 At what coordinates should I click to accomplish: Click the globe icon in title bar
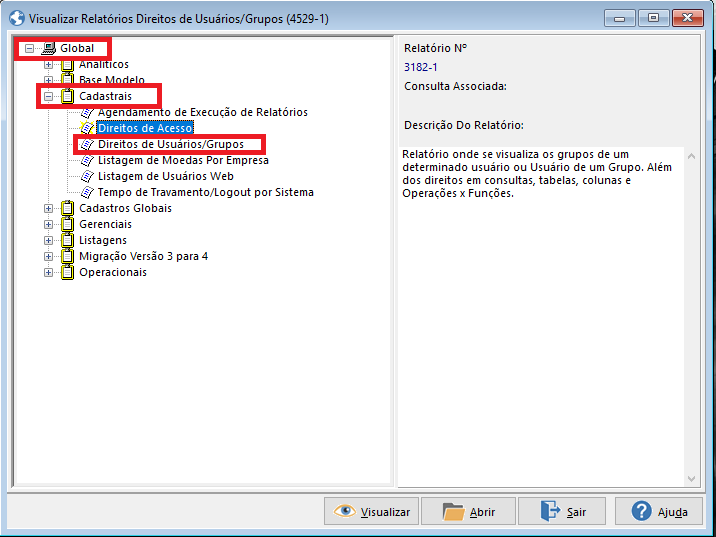point(17,19)
